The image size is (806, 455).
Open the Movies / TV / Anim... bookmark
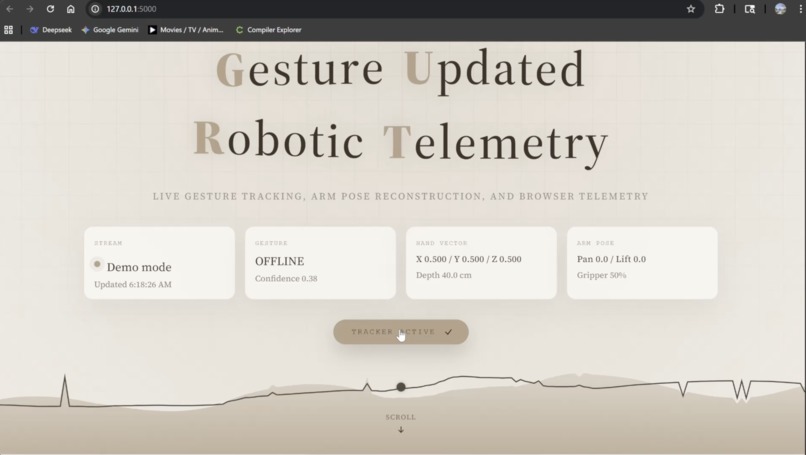(x=186, y=30)
